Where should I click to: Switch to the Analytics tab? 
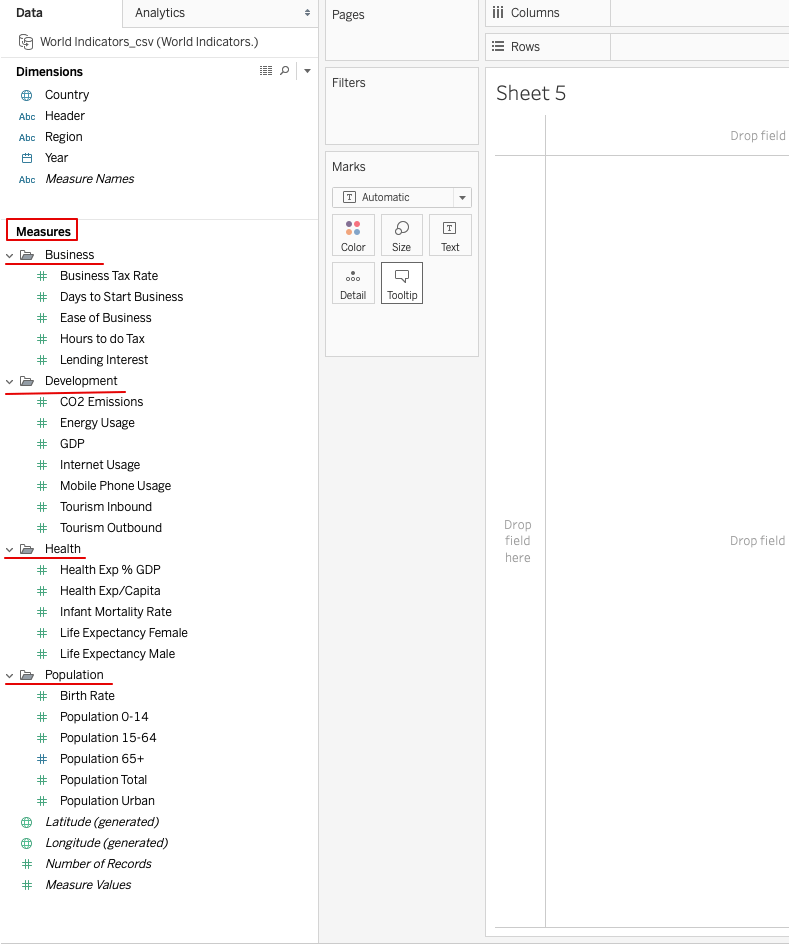click(x=160, y=13)
